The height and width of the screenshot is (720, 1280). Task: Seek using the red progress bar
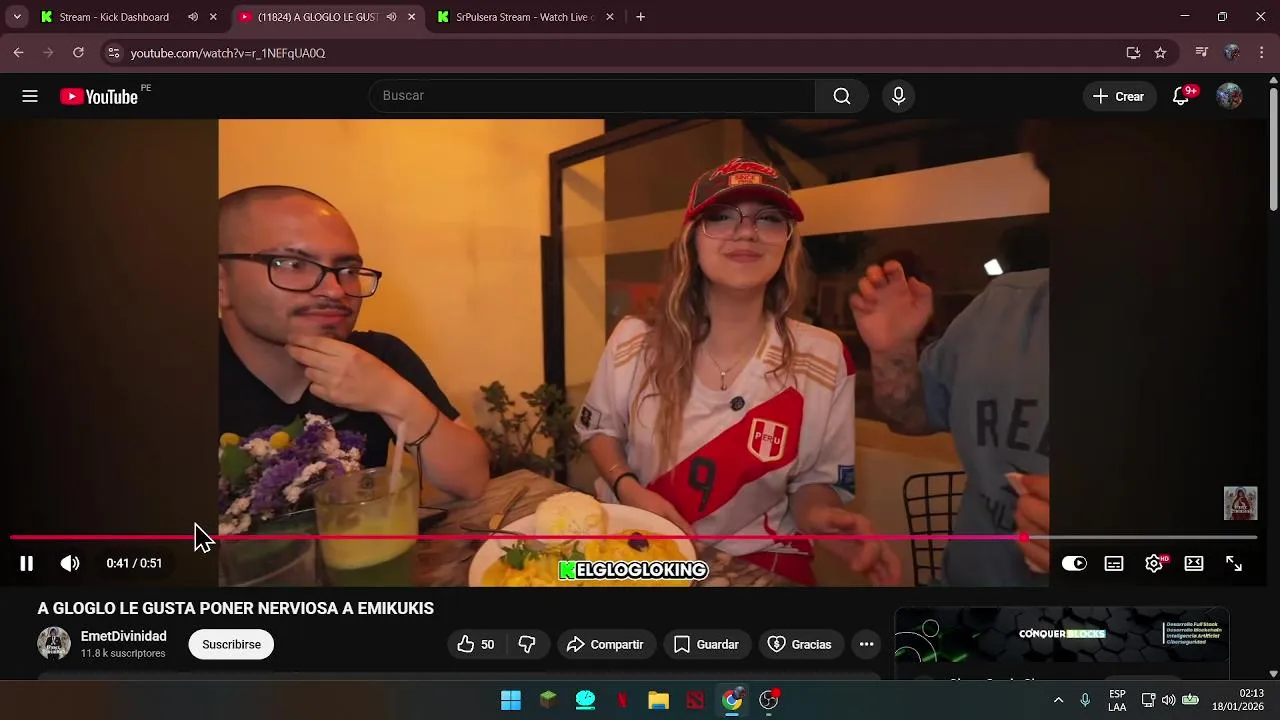[x=516, y=538]
